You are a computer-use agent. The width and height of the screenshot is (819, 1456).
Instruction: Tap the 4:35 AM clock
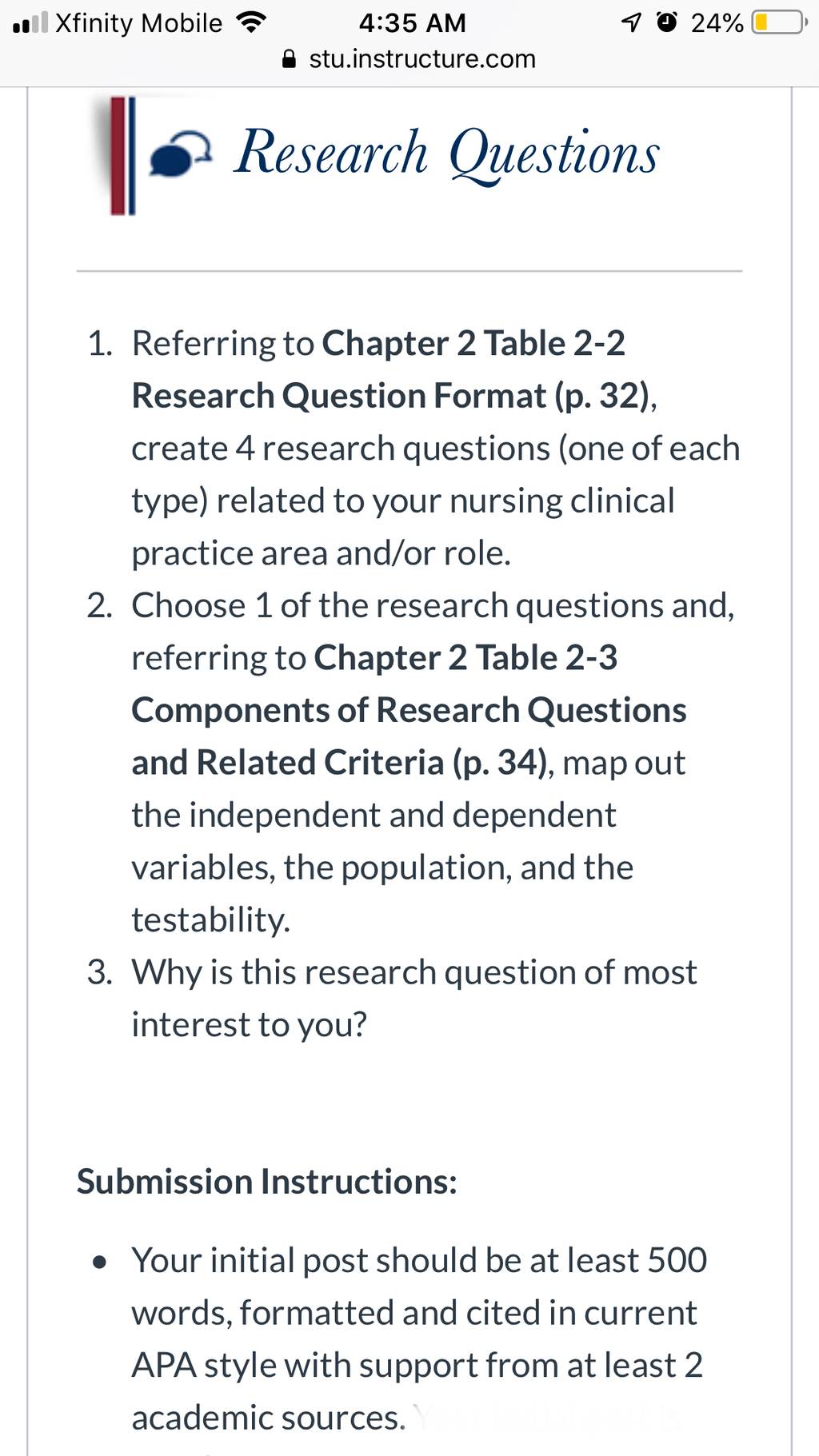coord(412,23)
